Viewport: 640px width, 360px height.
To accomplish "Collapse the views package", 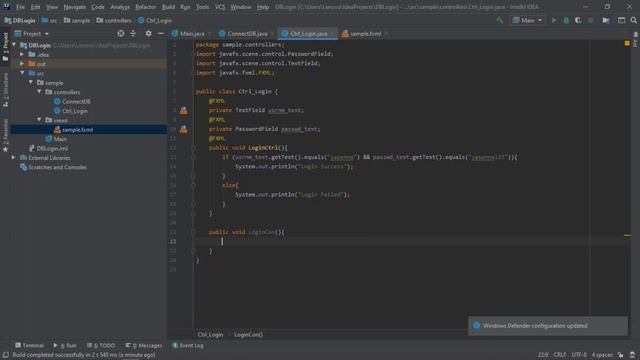I will pyautogui.click(x=39, y=120).
